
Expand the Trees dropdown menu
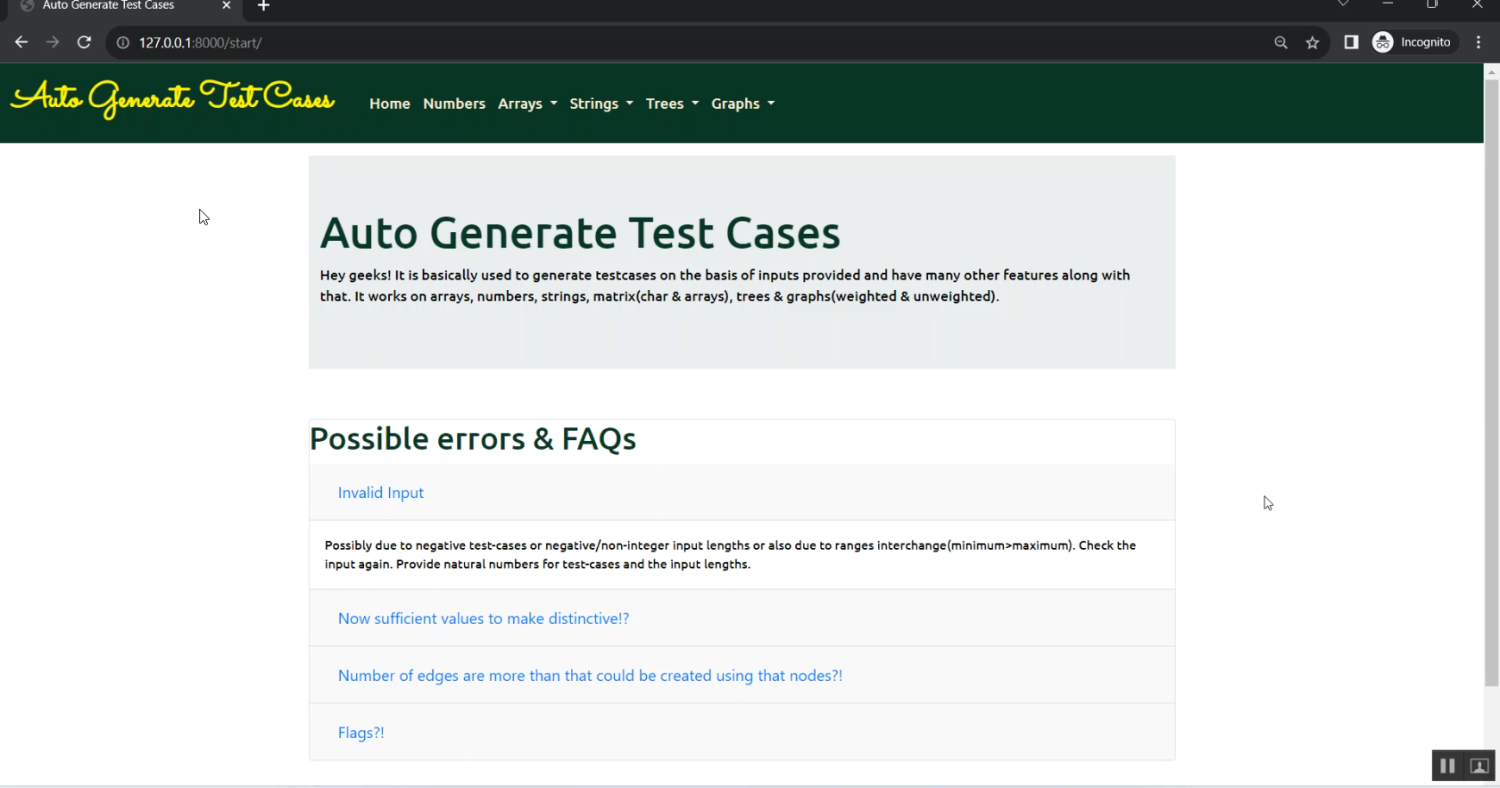(672, 104)
